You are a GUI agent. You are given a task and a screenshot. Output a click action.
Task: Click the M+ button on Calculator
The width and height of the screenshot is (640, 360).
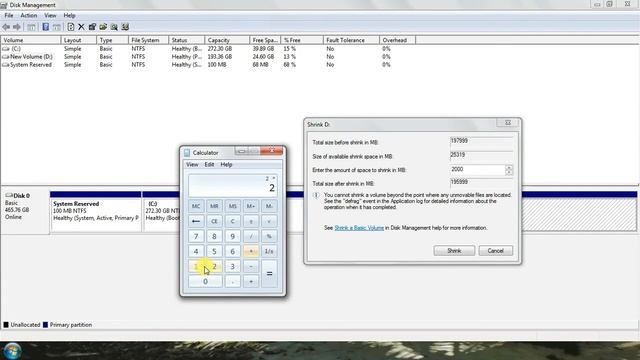click(x=251, y=206)
